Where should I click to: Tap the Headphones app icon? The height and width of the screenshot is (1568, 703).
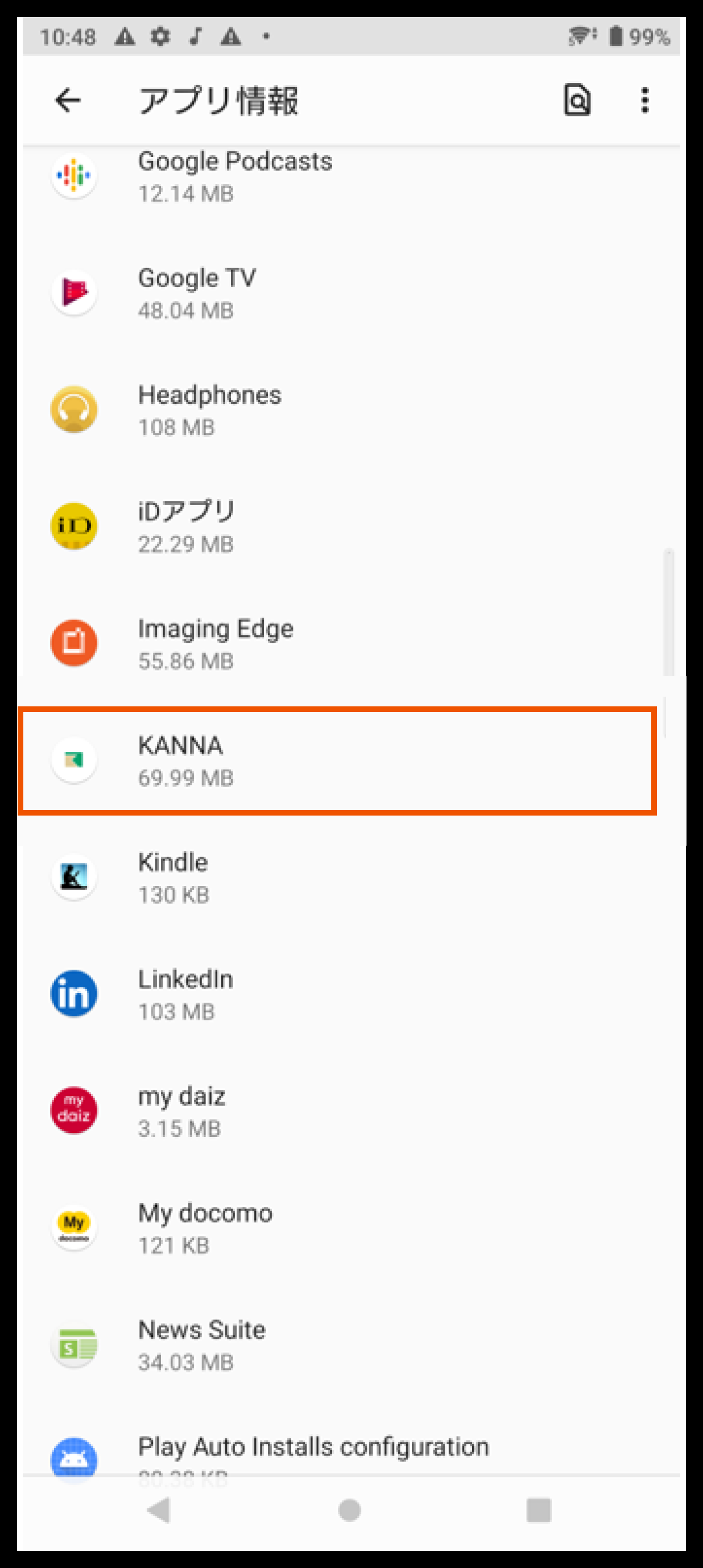click(x=73, y=409)
